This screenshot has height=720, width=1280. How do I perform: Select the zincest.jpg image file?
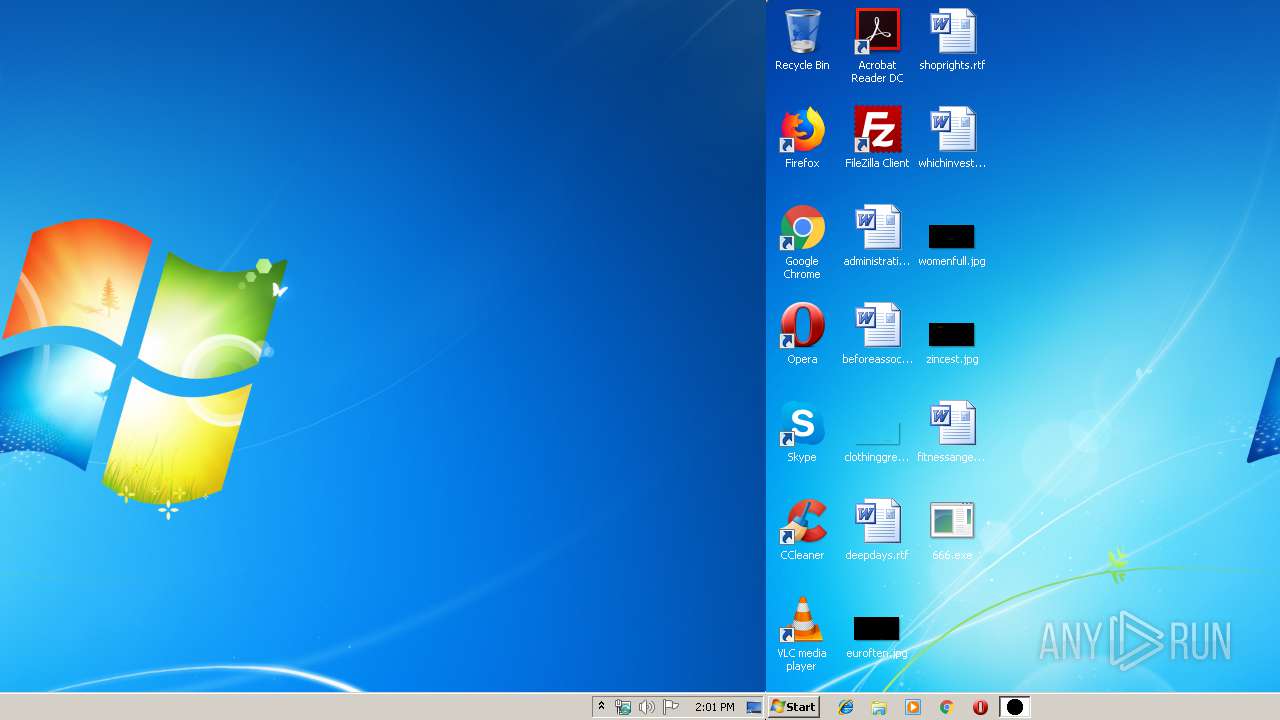[x=952, y=342]
